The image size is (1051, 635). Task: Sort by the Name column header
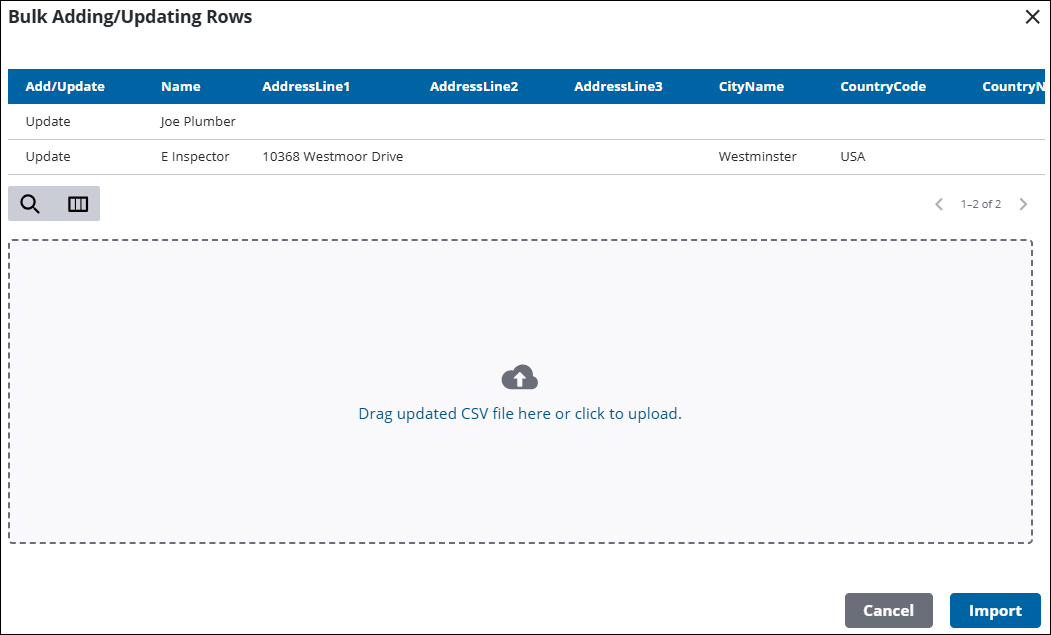(x=180, y=87)
